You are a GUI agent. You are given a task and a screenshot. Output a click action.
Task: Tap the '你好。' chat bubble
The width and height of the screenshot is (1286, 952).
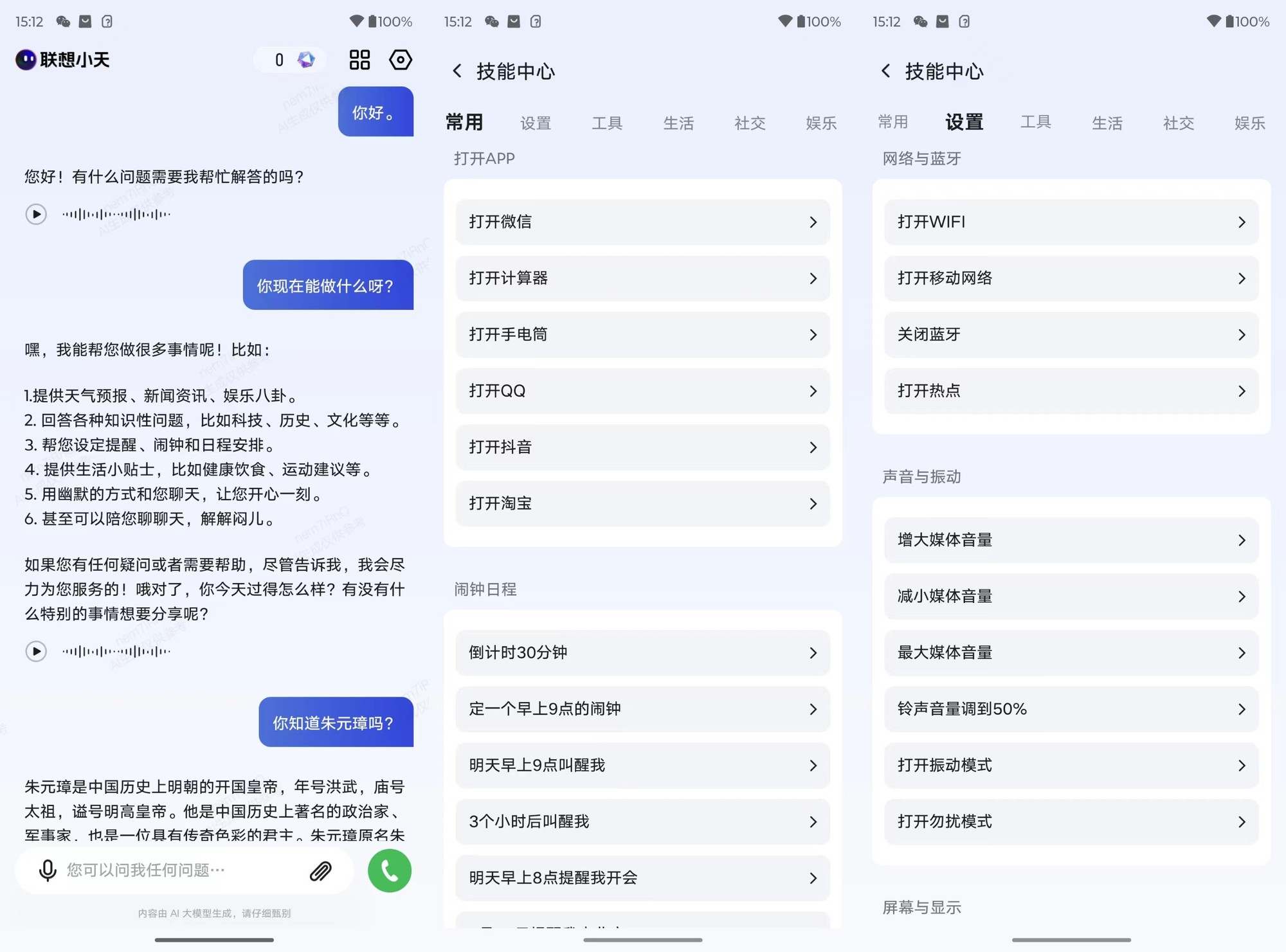[376, 112]
